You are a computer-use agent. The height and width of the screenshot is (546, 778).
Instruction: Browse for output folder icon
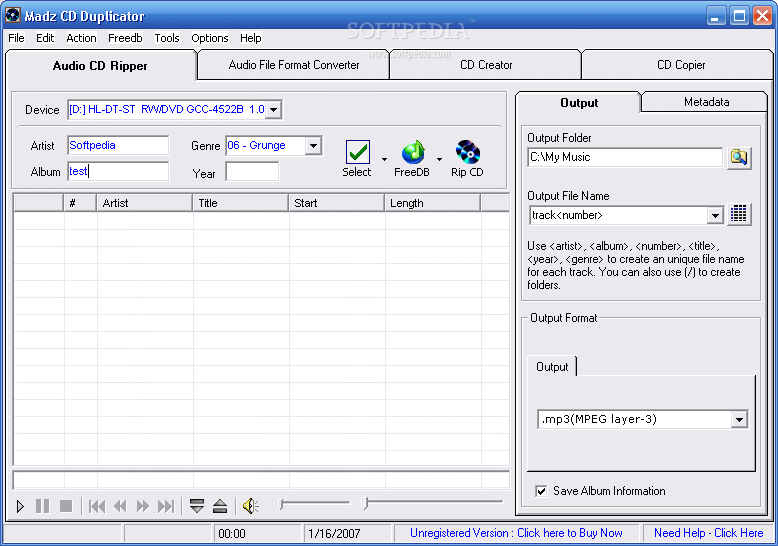739,158
